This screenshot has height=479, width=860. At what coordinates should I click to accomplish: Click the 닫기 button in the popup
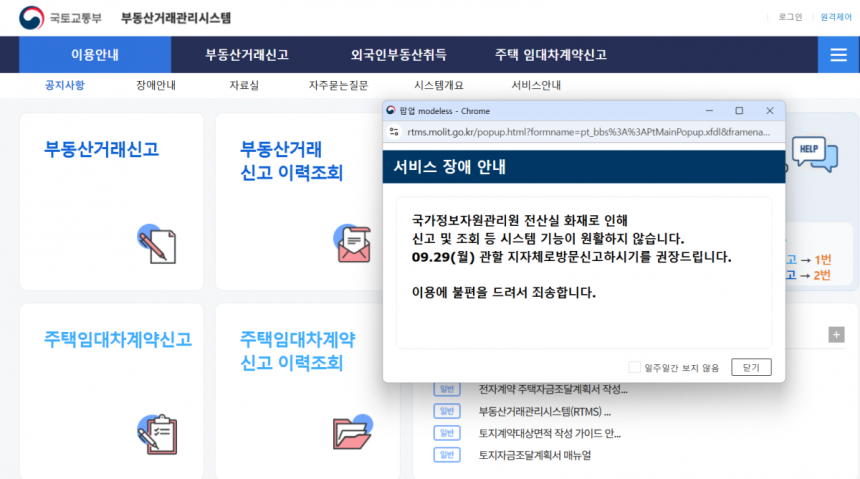point(751,367)
